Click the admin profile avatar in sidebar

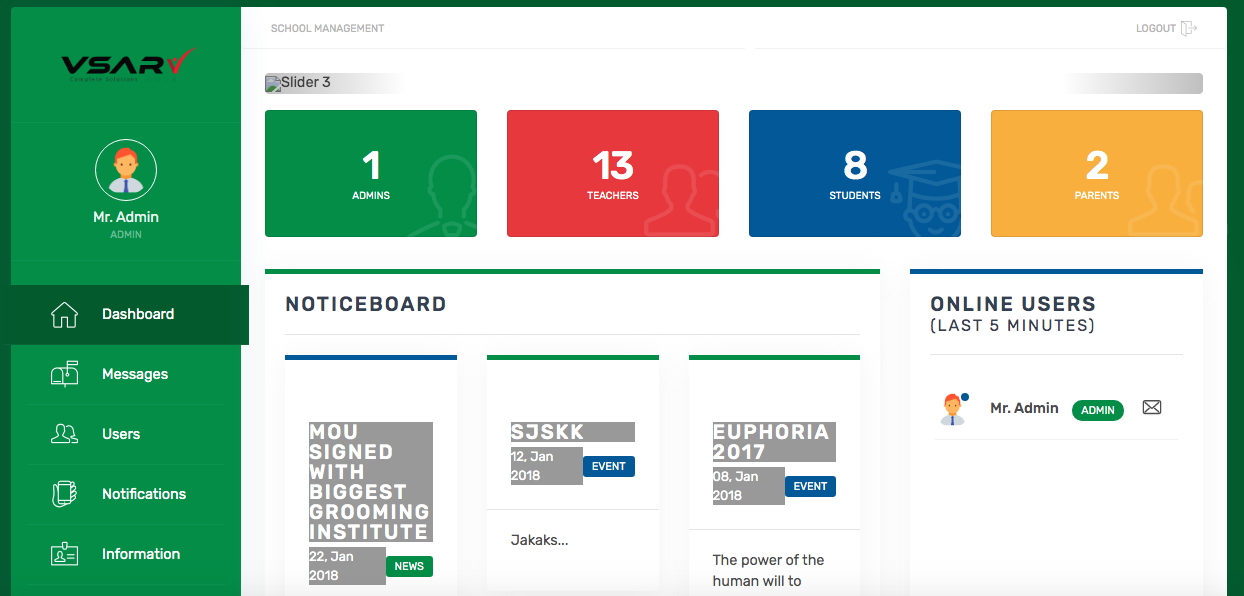[x=126, y=171]
